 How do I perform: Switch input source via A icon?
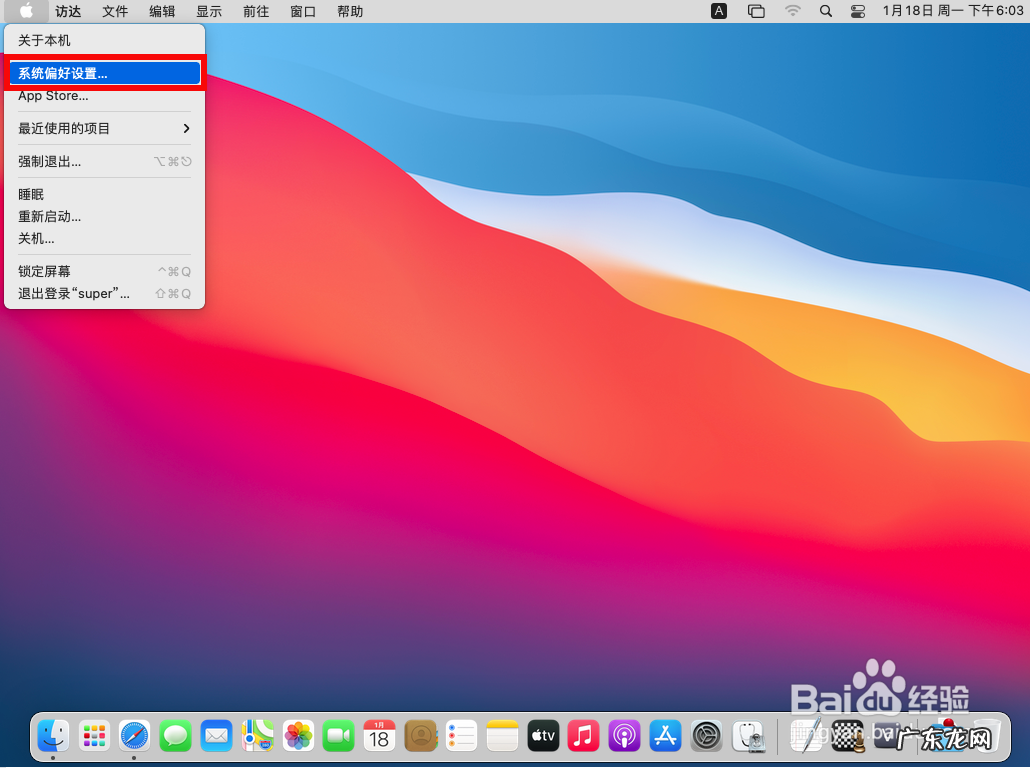click(719, 11)
